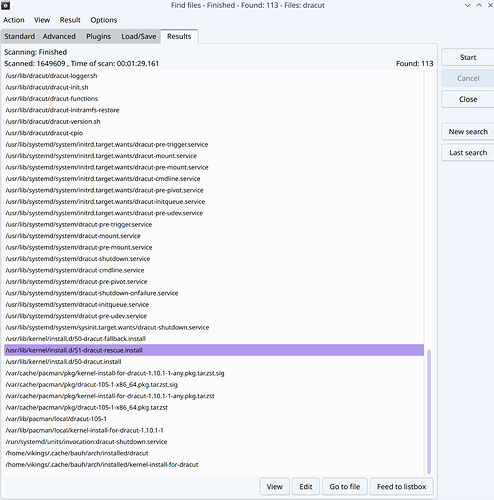Click the window minimize chevron icon
494x500 pixels.
pyautogui.click(x=468, y=5)
